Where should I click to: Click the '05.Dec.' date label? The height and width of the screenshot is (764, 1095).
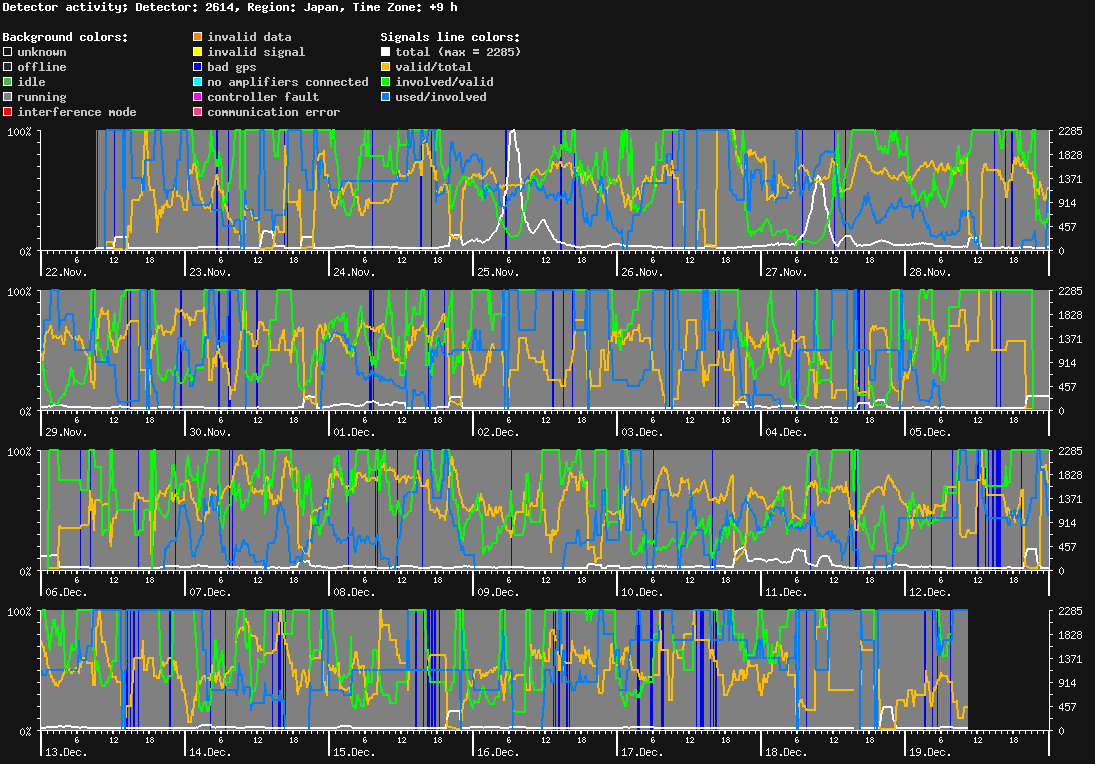930,432
